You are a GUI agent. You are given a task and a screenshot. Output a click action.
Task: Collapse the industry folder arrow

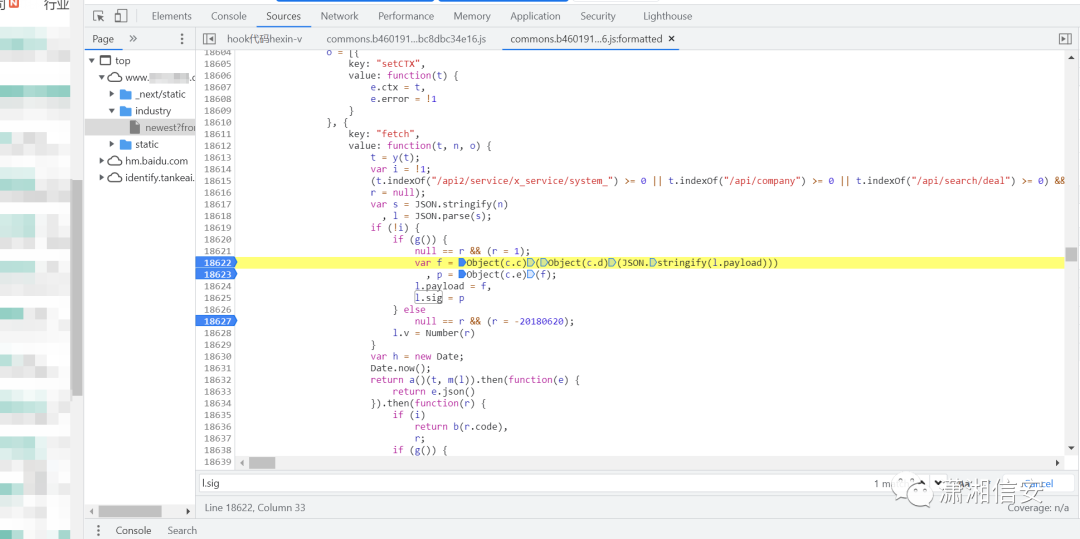pyautogui.click(x=112, y=111)
